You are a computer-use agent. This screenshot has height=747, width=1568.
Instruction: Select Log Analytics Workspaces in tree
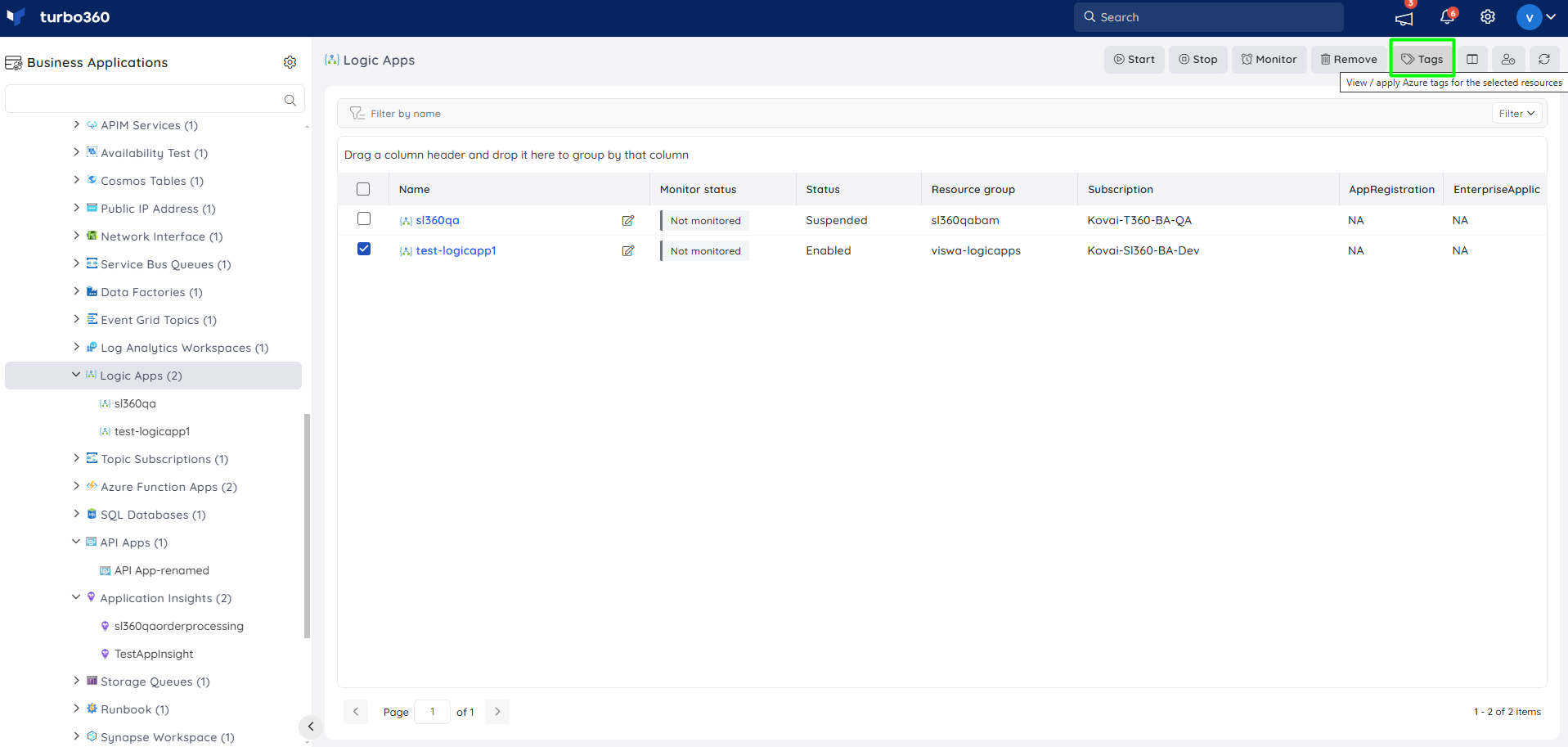[185, 348]
